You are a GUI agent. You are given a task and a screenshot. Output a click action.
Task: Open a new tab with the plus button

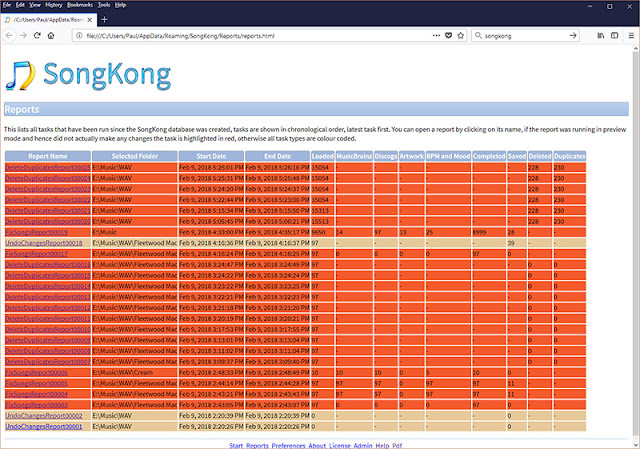(x=104, y=19)
